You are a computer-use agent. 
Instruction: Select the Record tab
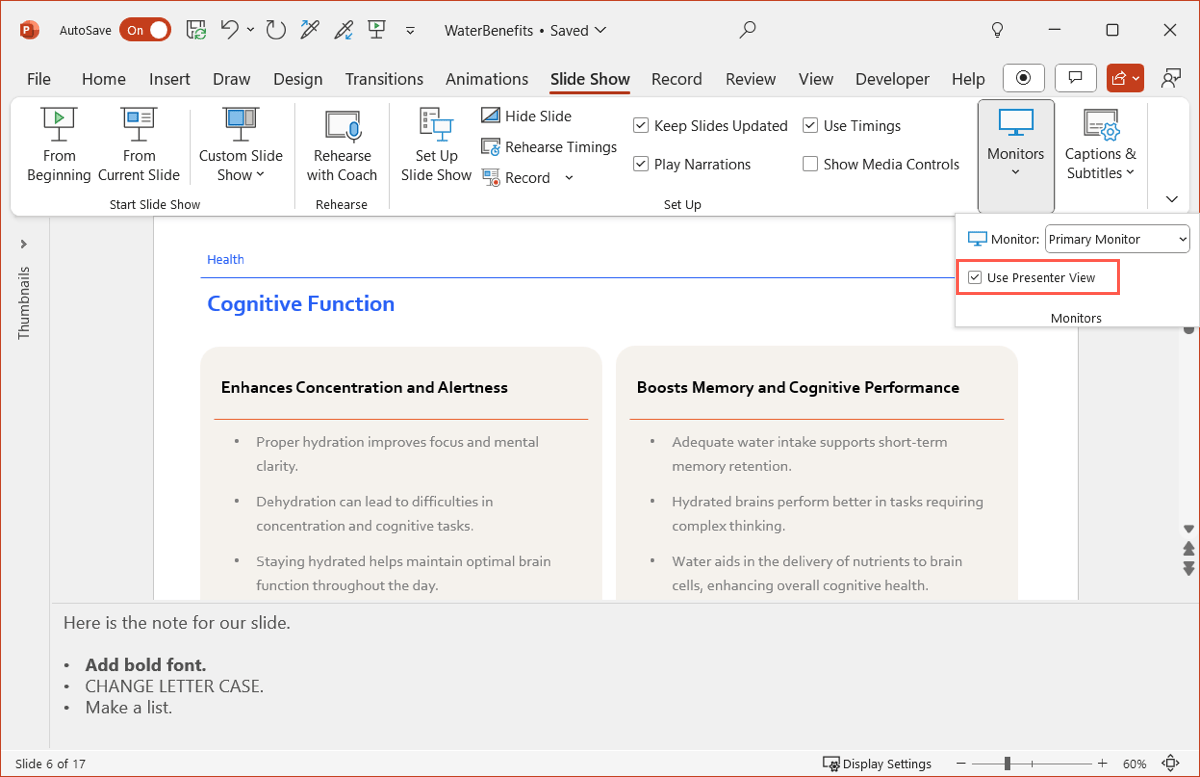676,79
